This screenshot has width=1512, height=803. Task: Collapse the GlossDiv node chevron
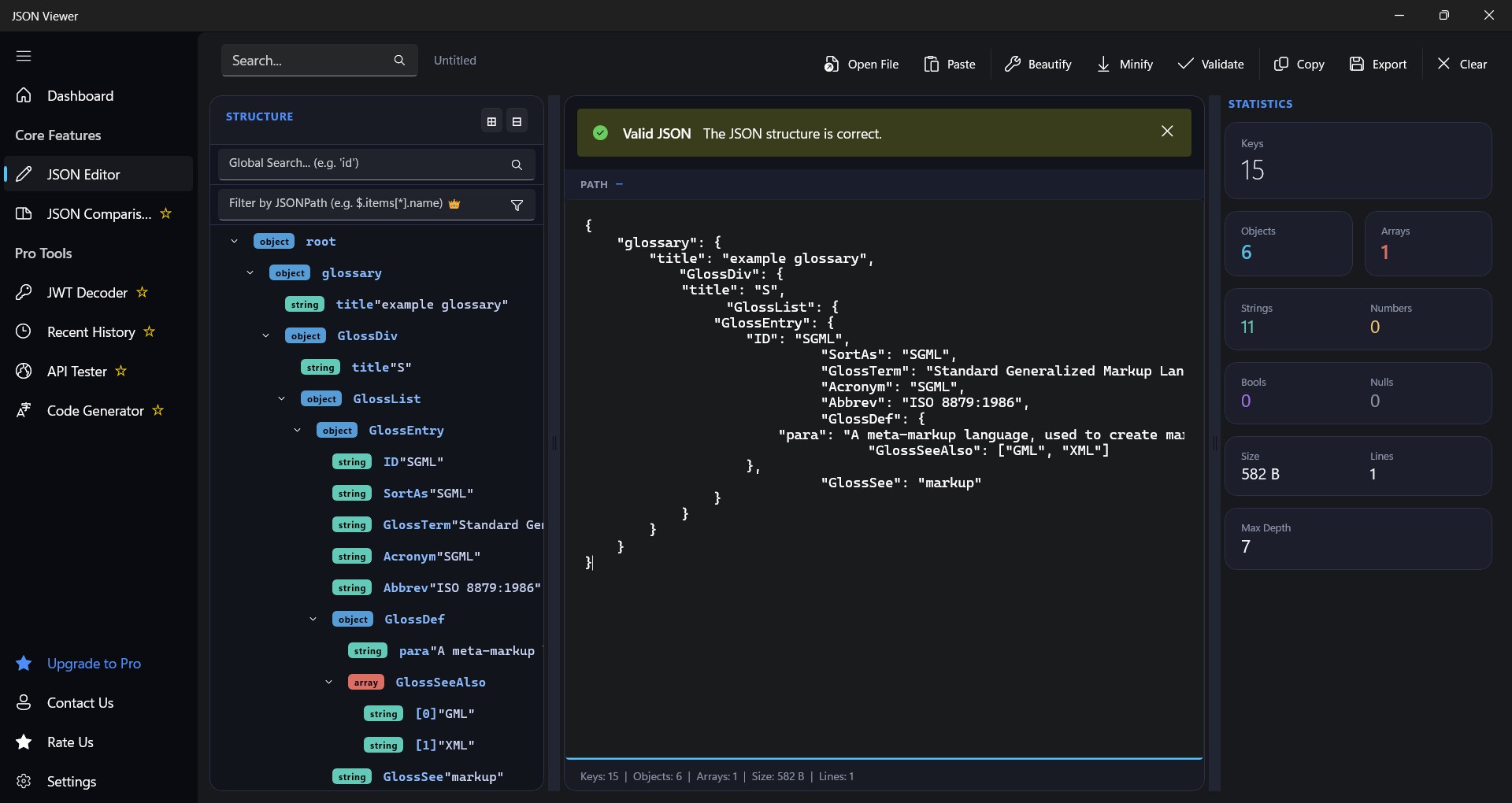[x=265, y=335]
